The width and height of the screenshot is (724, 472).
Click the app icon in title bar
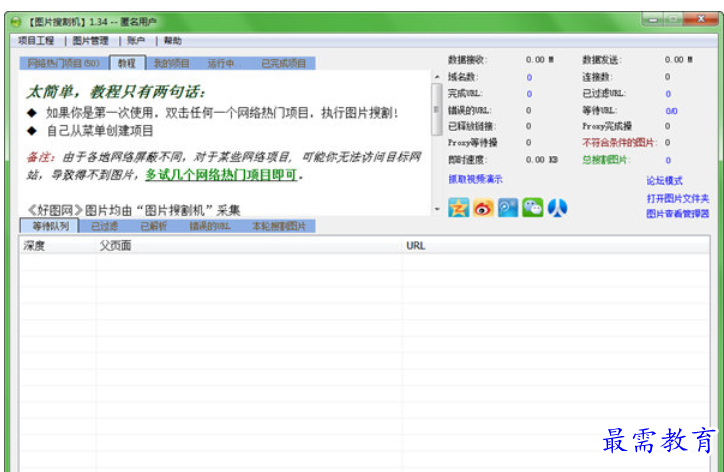click(16, 21)
